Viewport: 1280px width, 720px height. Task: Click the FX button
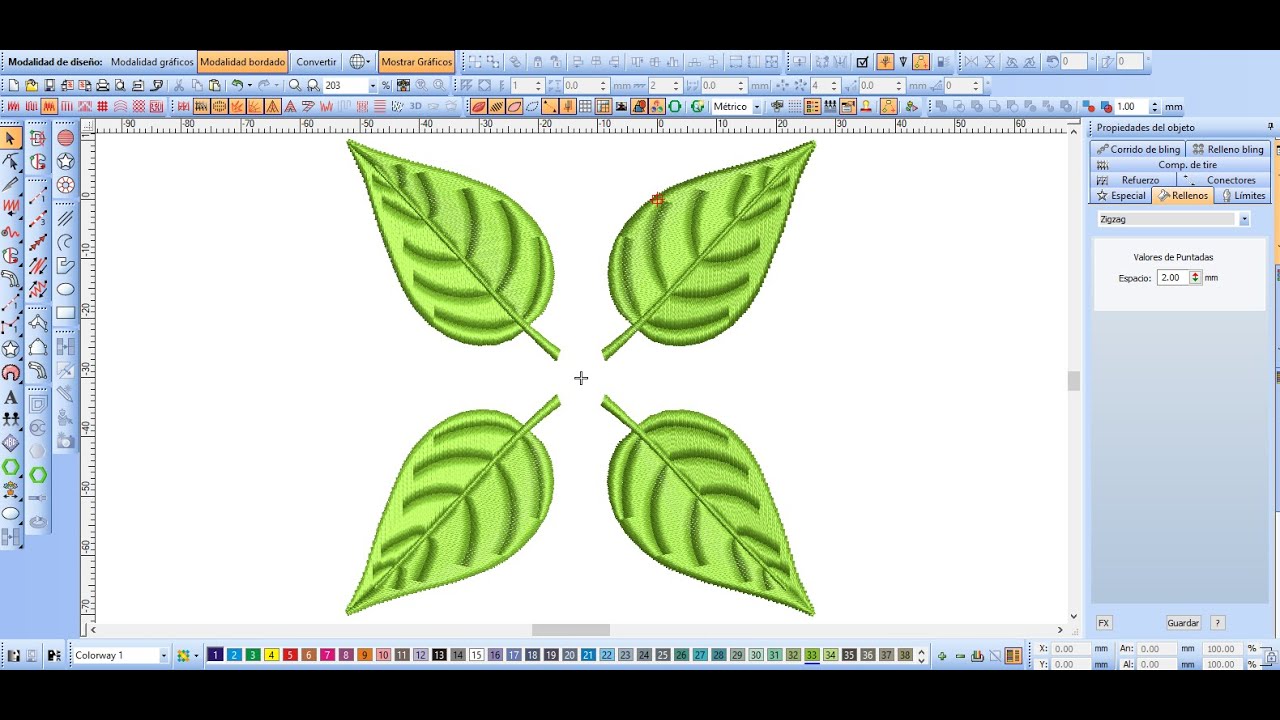(x=1104, y=623)
